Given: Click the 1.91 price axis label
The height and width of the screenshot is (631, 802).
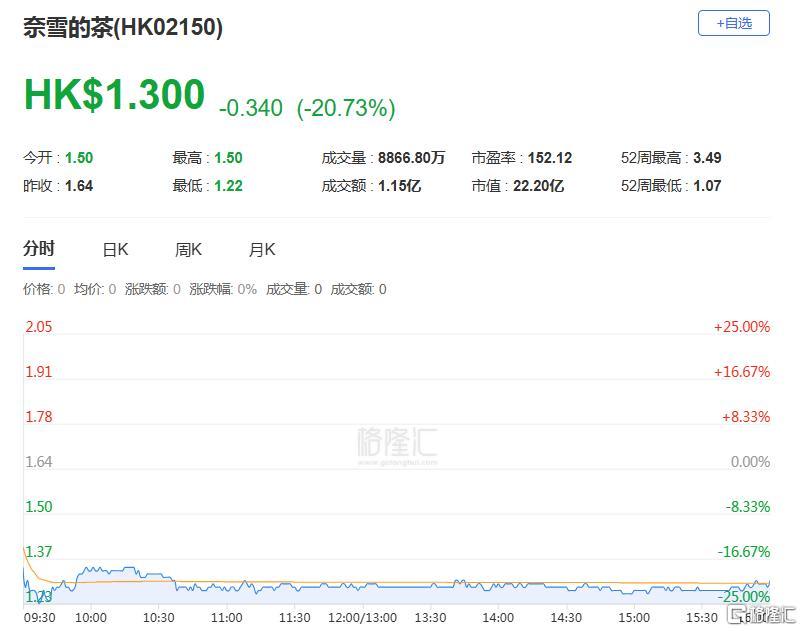Looking at the screenshot, I should pos(39,372).
